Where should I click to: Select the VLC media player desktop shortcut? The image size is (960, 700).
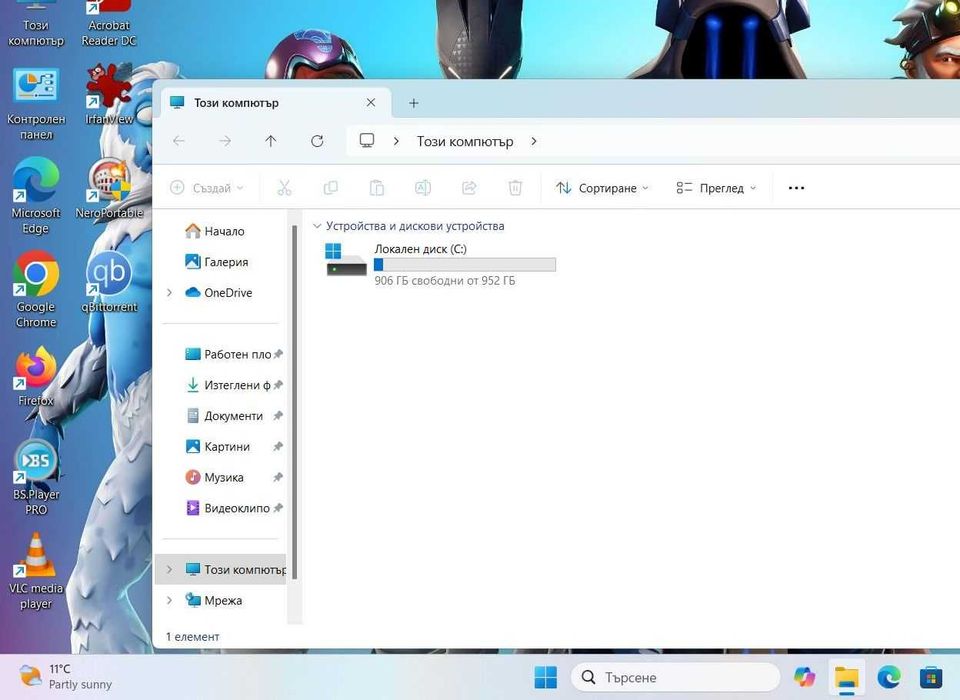click(x=36, y=571)
